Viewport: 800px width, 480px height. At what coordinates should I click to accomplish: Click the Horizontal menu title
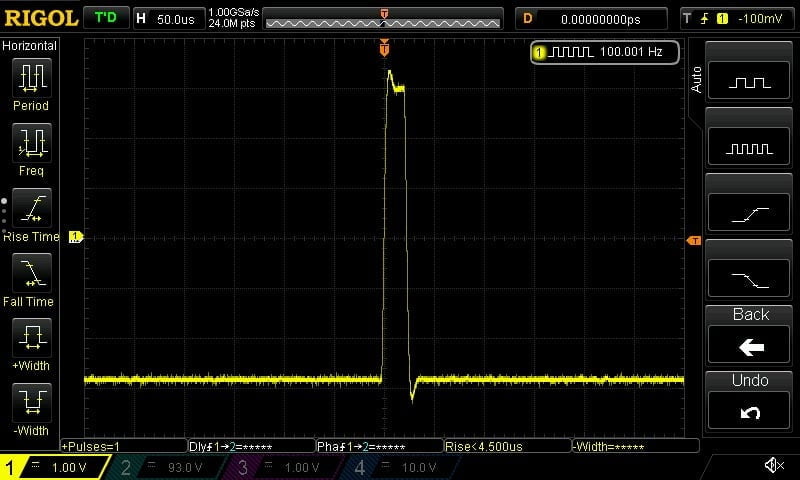[29, 46]
